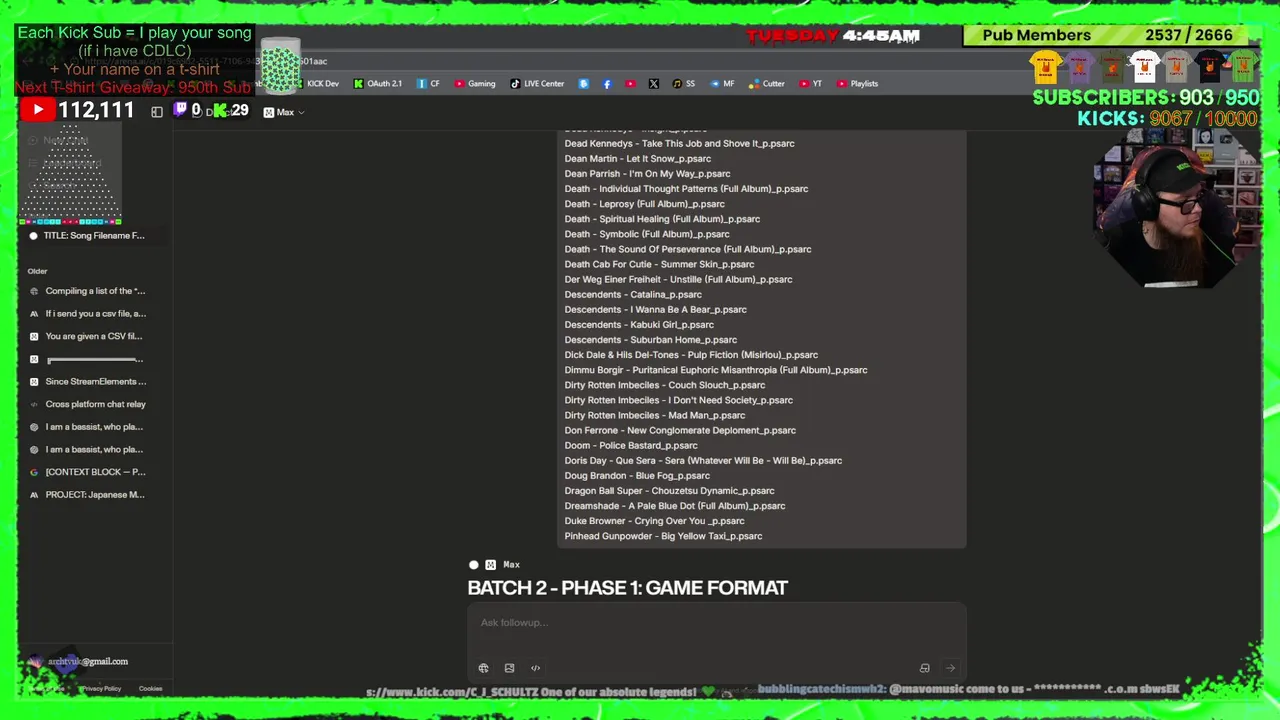1280x720 pixels.
Task: Click 'Der Weg Einer Freiheit - Unstille' line
Action: point(678,280)
